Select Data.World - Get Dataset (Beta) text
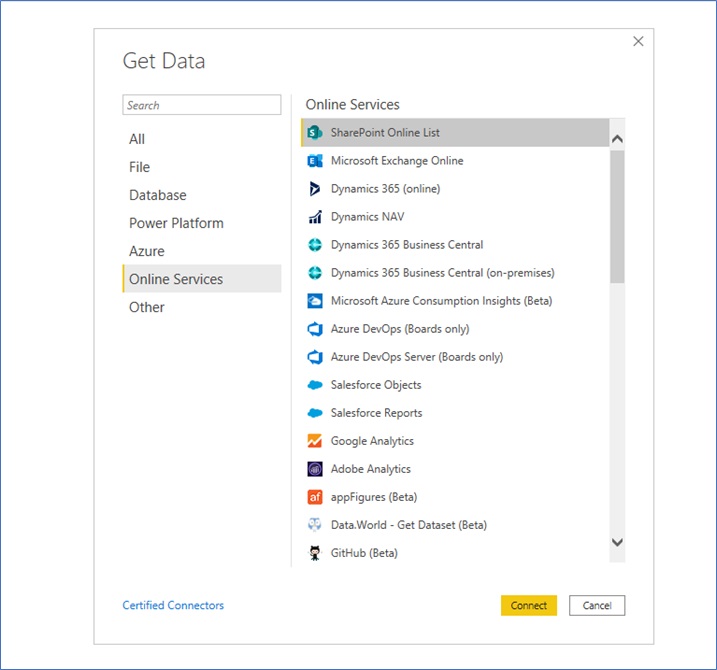Screen dimensions: 717x670 (409, 525)
